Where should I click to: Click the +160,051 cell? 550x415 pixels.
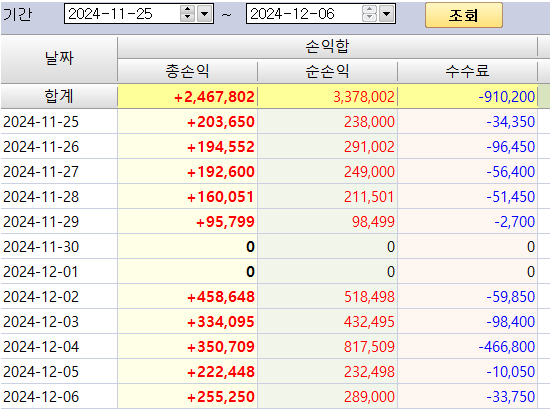[x=187, y=196]
